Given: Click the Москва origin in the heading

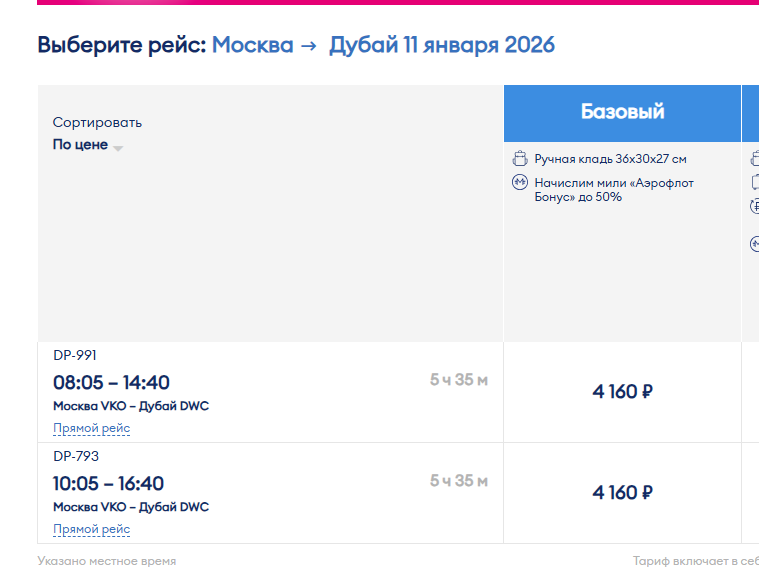Looking at the screenshot, I should coord(253,45).
